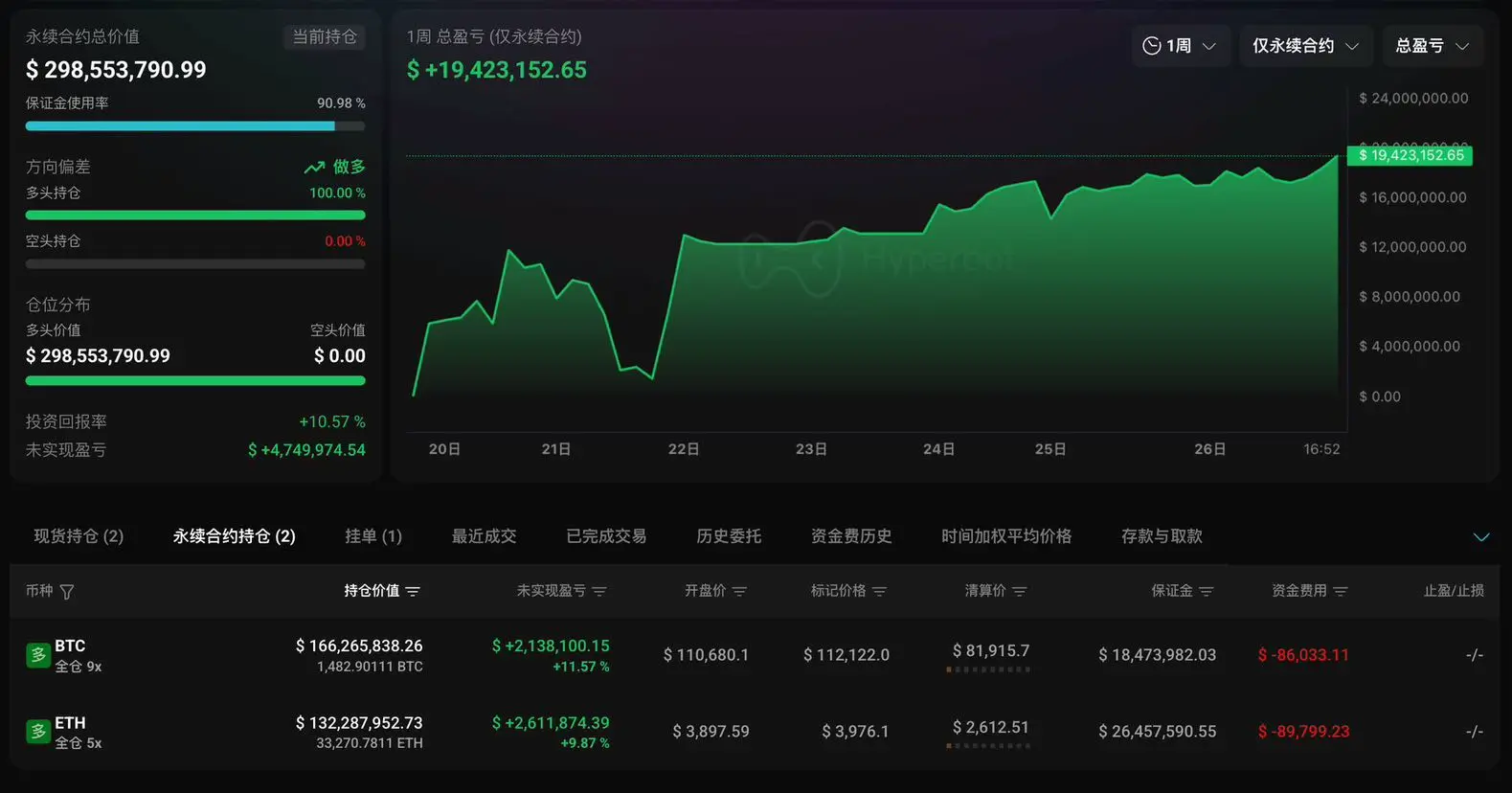Switch to the 资金费历史 tab

(x=851, y=536)
